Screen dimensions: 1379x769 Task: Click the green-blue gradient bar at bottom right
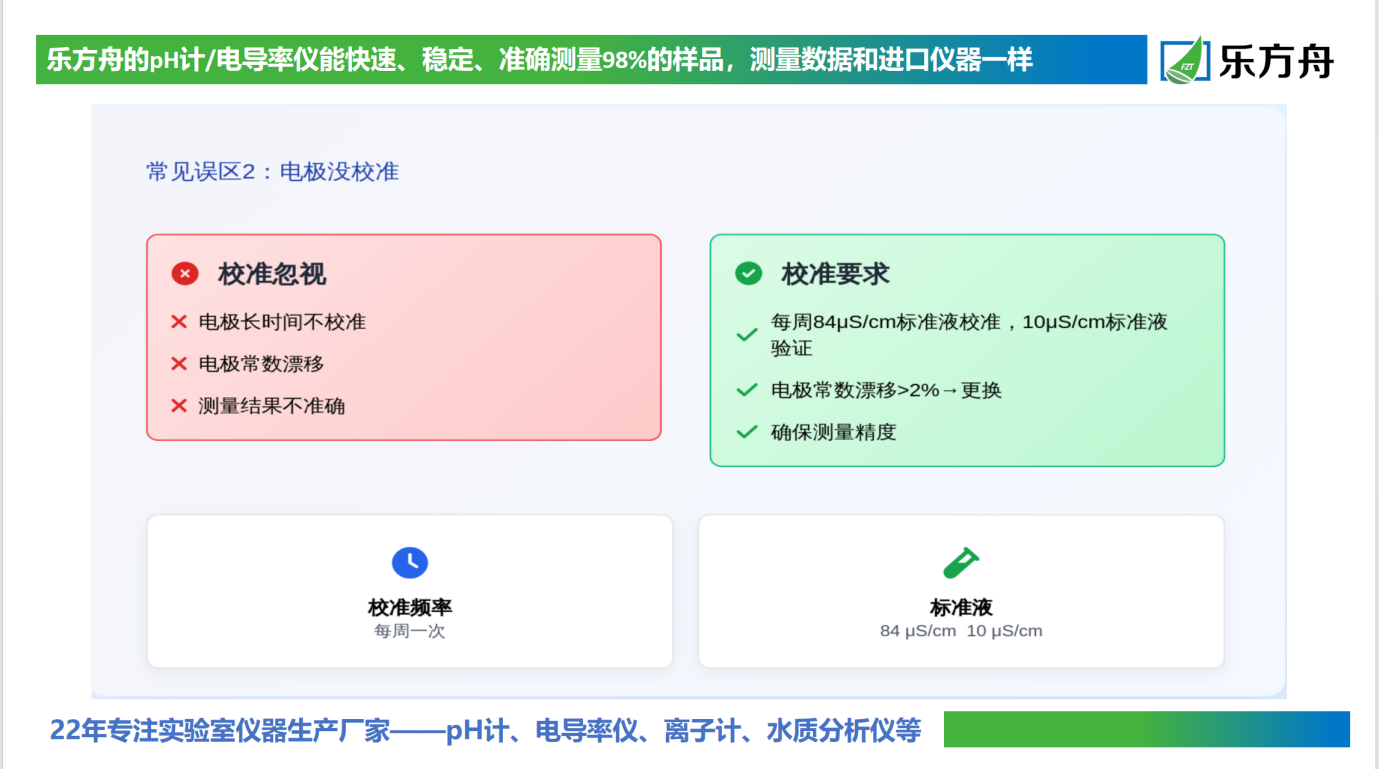pos(1146,729)
